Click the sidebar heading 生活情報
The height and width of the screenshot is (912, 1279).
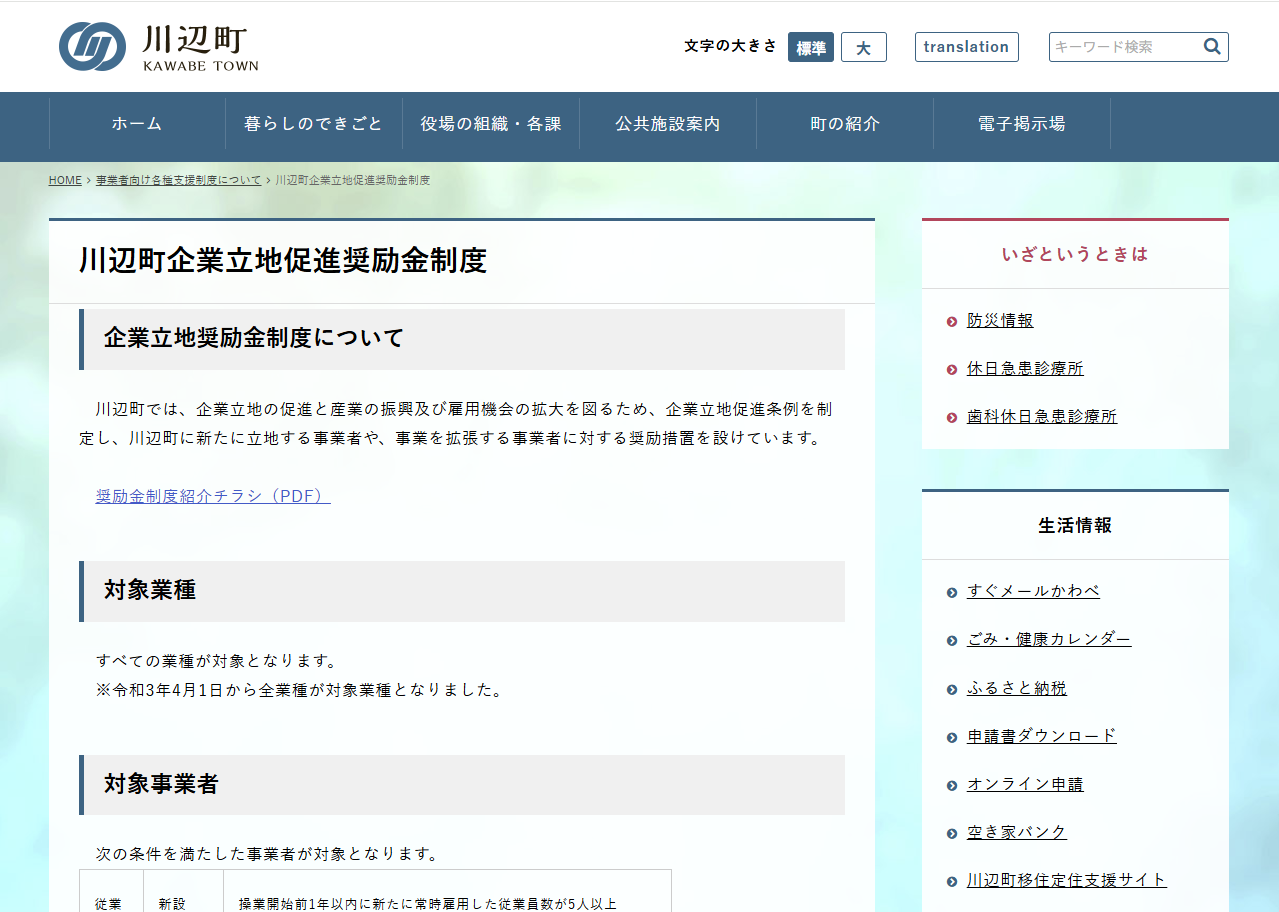[1075, 525]
